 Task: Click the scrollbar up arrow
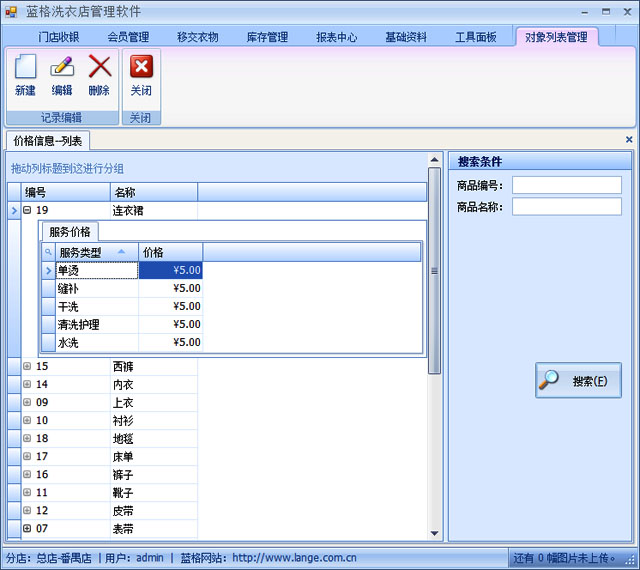point(434,160)
